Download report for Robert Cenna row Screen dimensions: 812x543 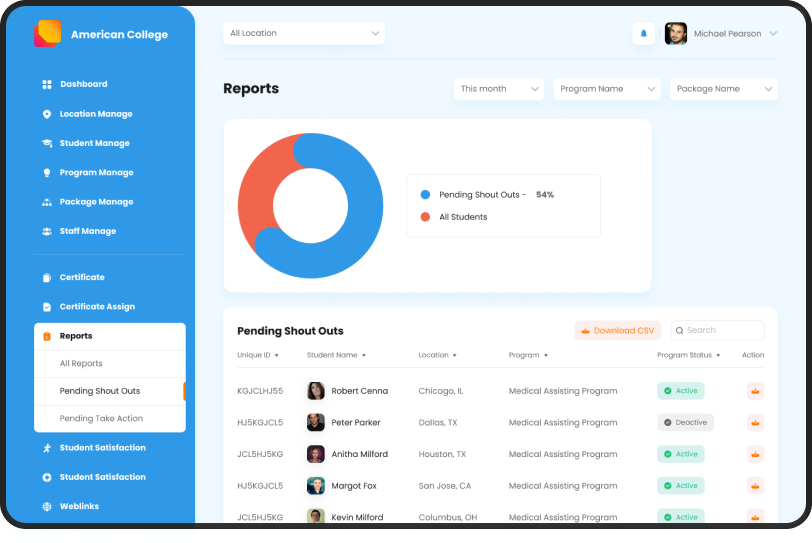(x=756, y=391)
